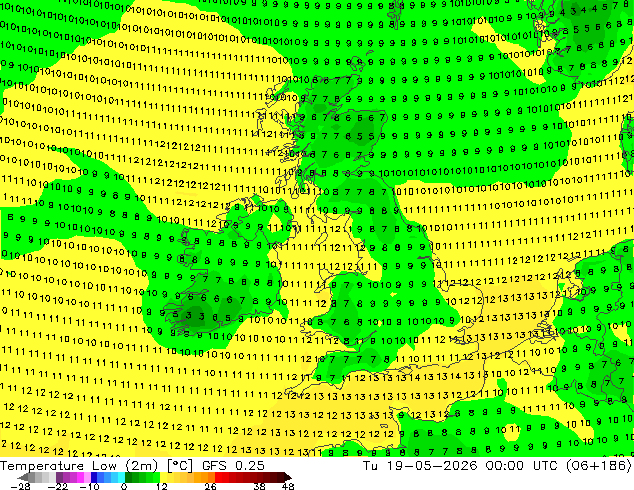The width and height of the screenshot is (634, 490).
Task: Click the GFS 0.25 model label
Action: click(233, 465)
